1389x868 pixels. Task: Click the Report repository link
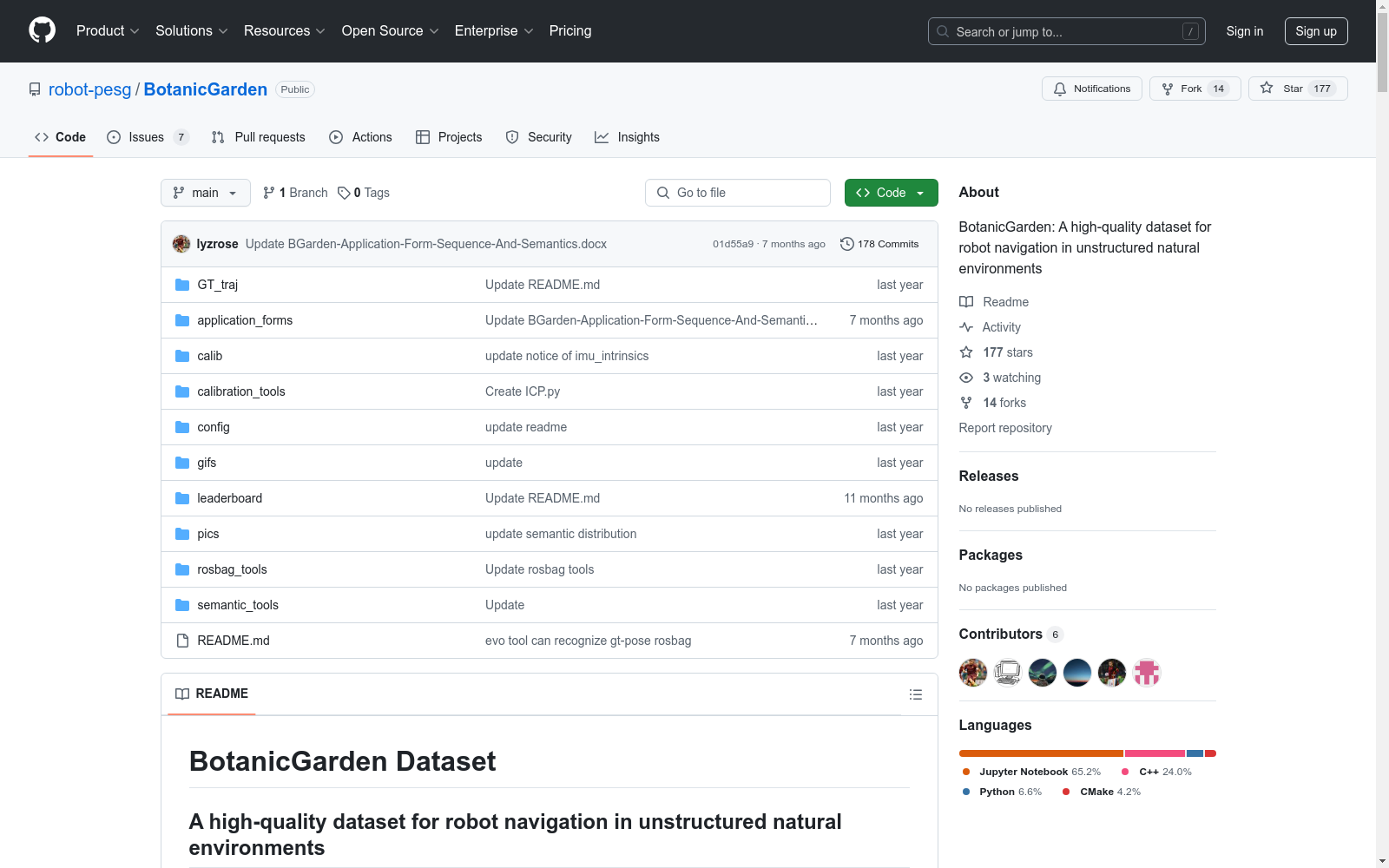[x=1005, y=428]
